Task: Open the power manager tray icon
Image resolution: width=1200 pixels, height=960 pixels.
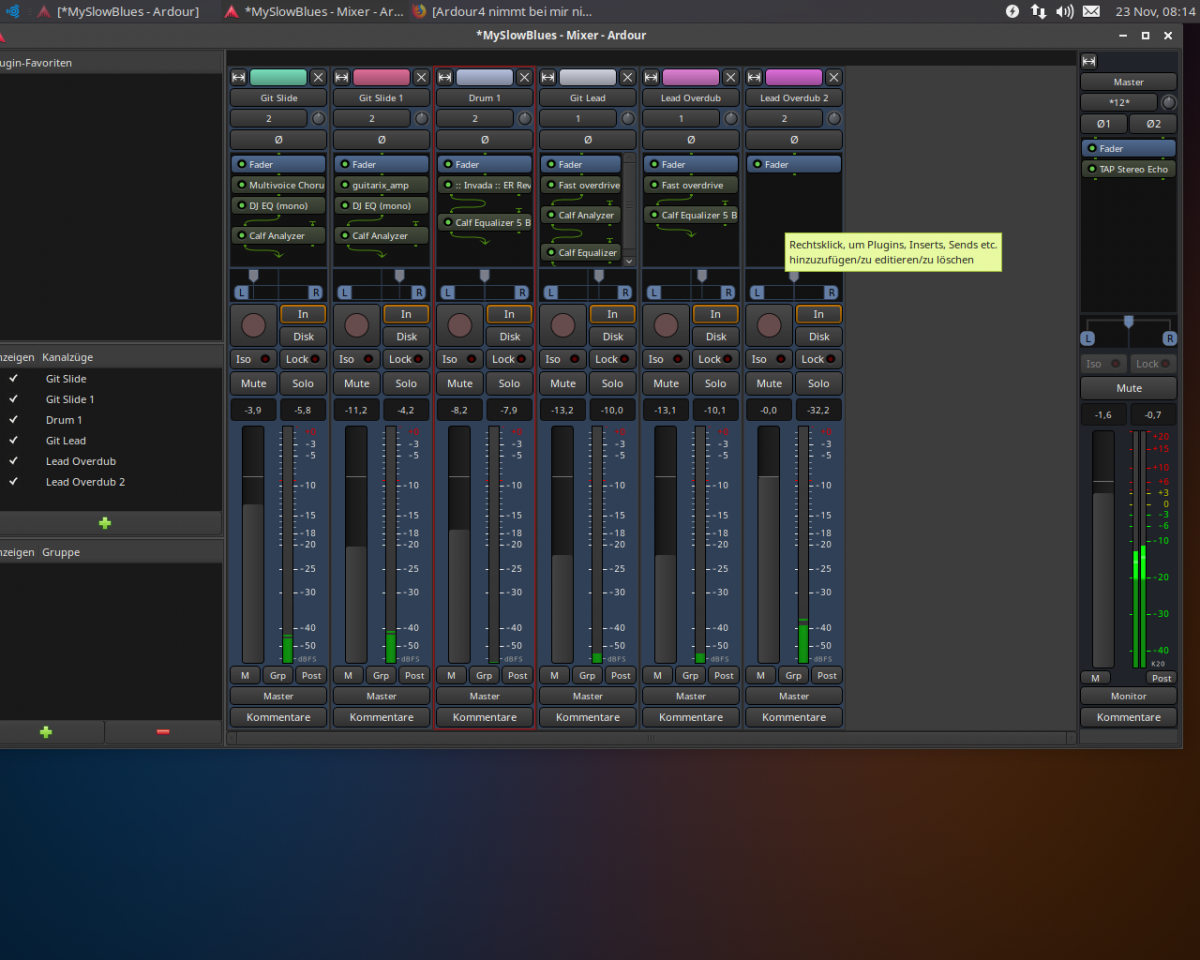Action: click(x=1012, y=11)
